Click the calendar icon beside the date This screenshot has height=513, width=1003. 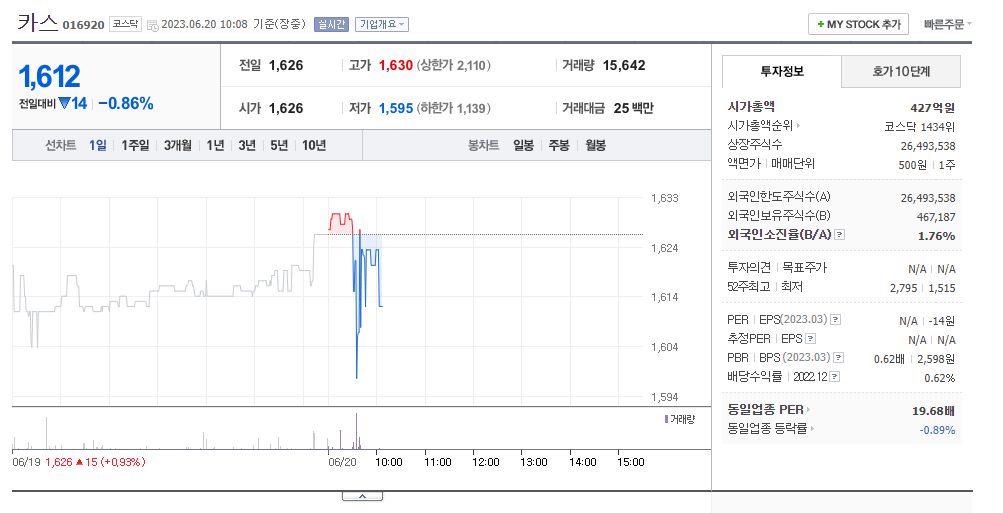tap(152, 25)
